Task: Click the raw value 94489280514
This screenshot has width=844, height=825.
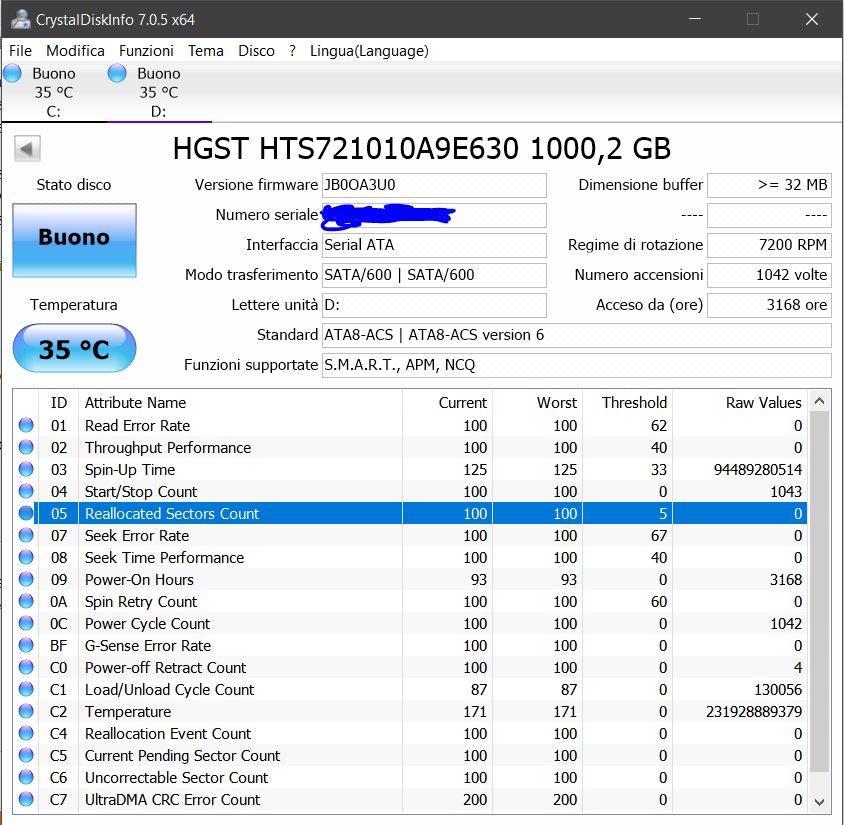Action: click(x=758, y=470)
